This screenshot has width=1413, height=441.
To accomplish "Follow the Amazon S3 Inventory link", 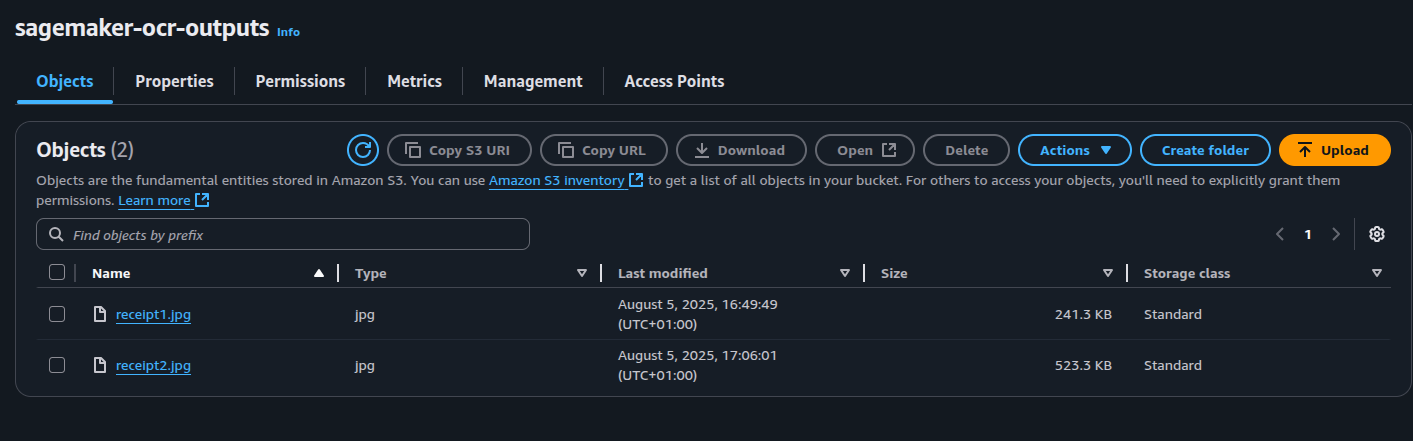I will tap(557, 180).
